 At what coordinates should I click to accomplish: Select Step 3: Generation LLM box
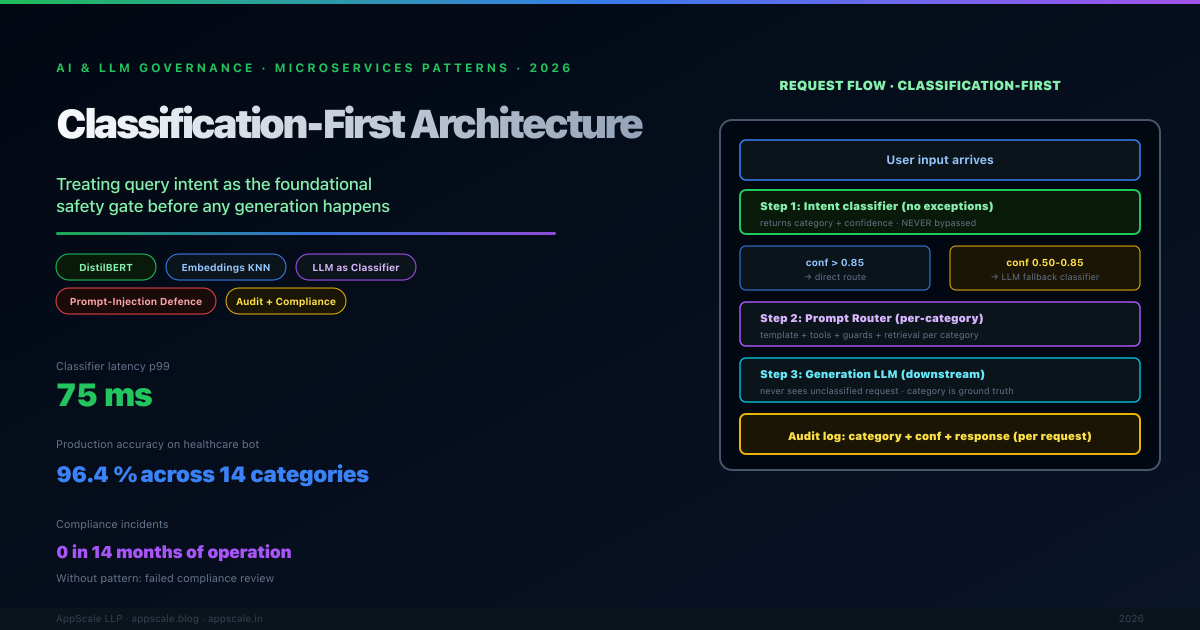click(x=939, y=380)
